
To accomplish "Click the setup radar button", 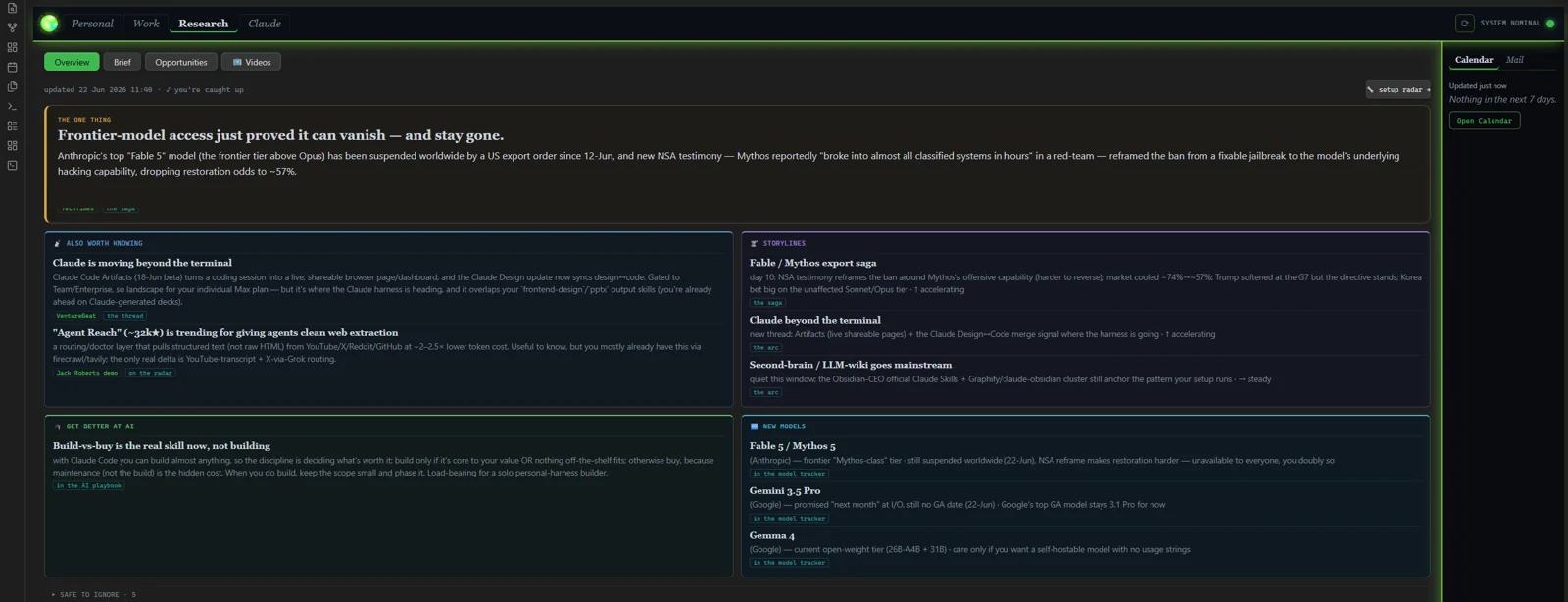I will [x=1397, y=89].
